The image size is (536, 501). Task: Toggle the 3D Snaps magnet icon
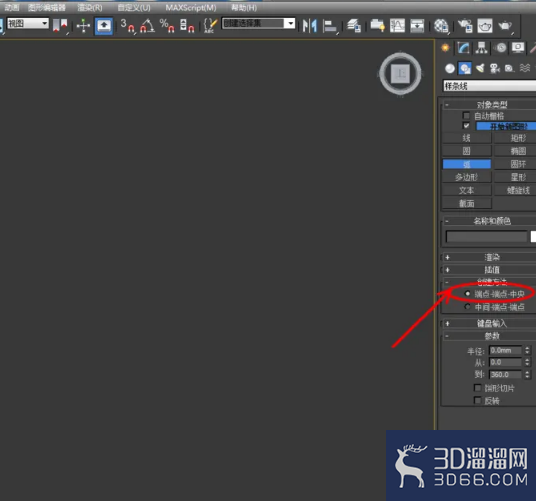(127, 26)
